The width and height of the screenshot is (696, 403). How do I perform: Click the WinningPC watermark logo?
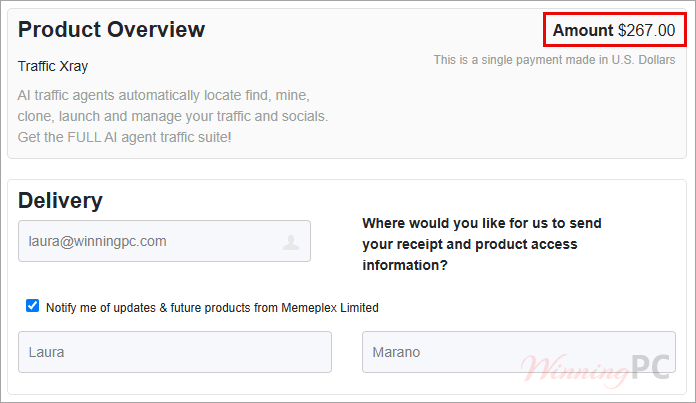click(x=595, y=370)
